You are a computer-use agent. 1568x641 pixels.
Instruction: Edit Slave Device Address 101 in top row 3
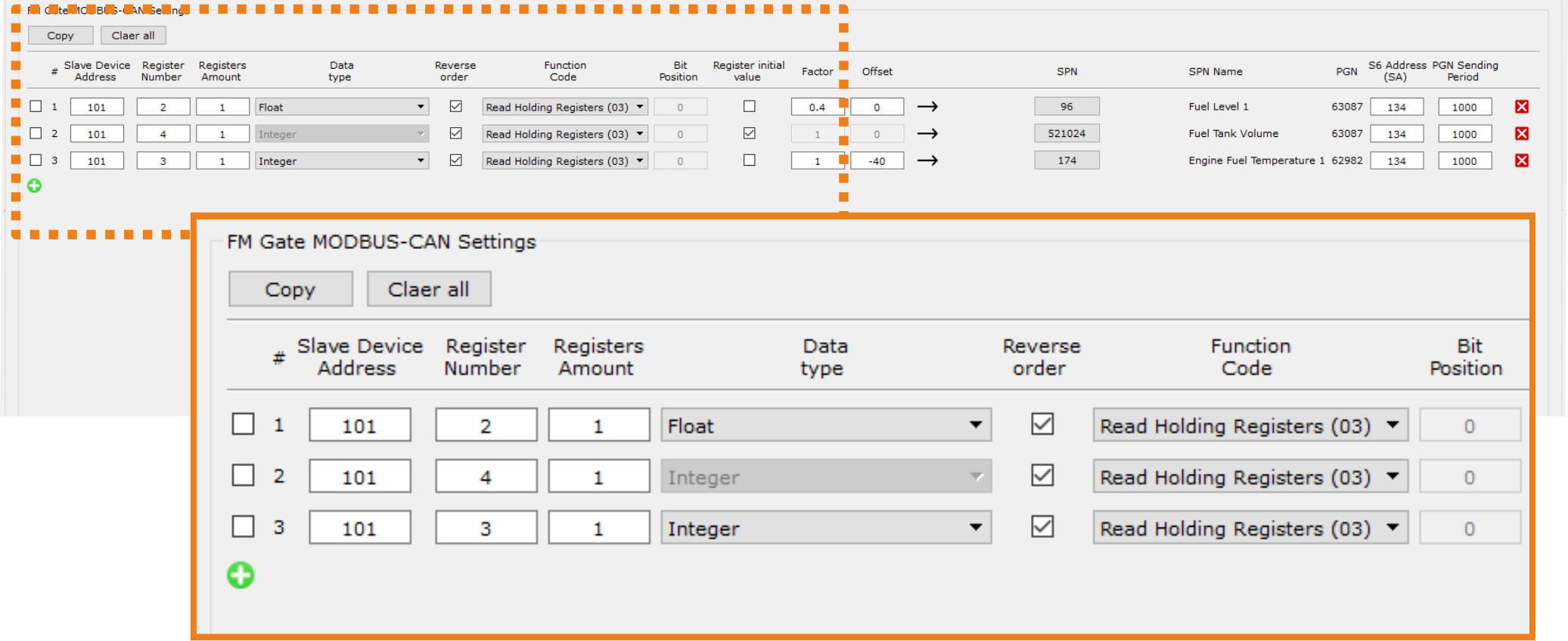point(97,160)
